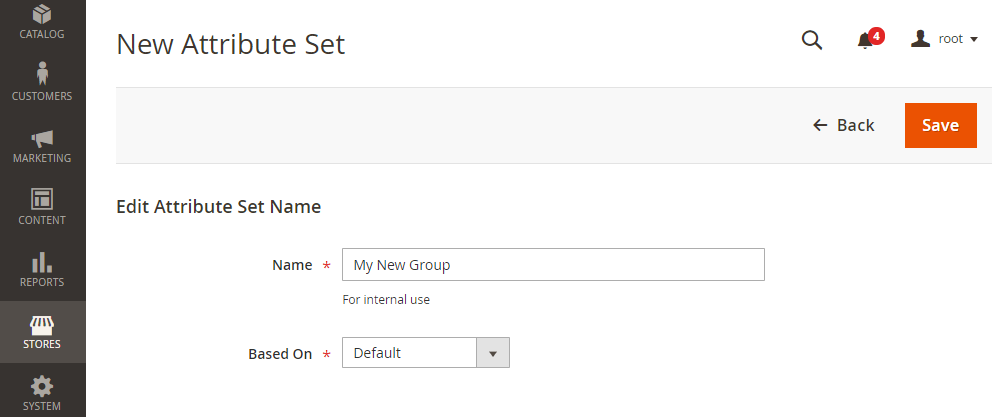Open the SYSTEM sidebar menu
The image size is (1000, 417).
[x=43, y=393]
